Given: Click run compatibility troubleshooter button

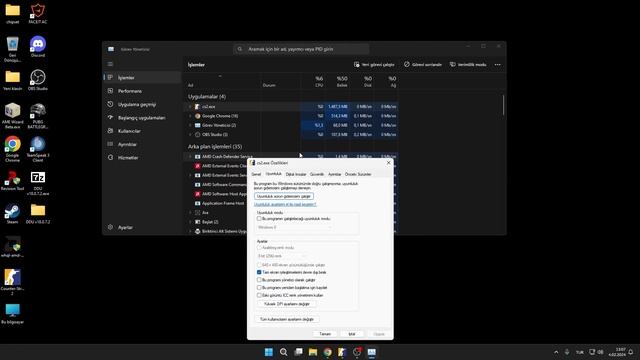Looking at the screenshot, I should coord(284,196).
